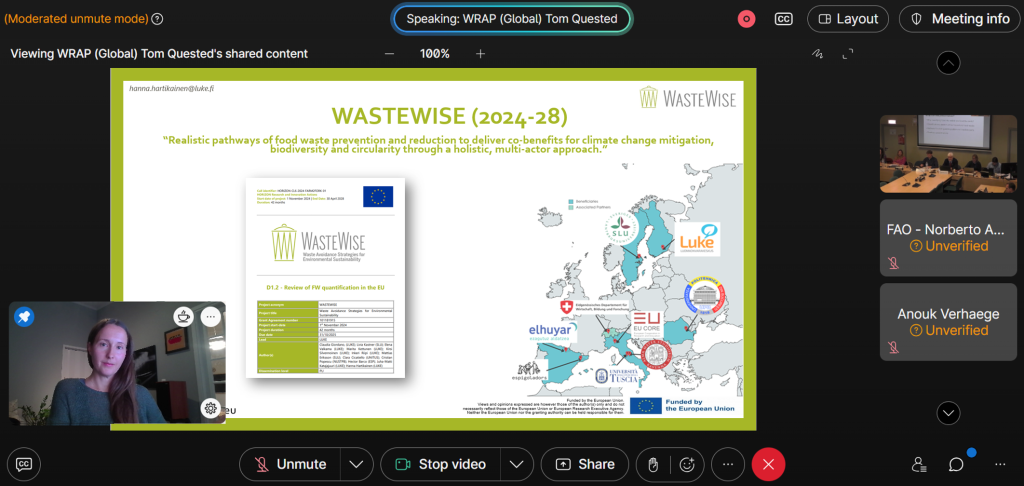1024x486 pixels.
Task: Open Meeting info
Action: tap(959, 19)
